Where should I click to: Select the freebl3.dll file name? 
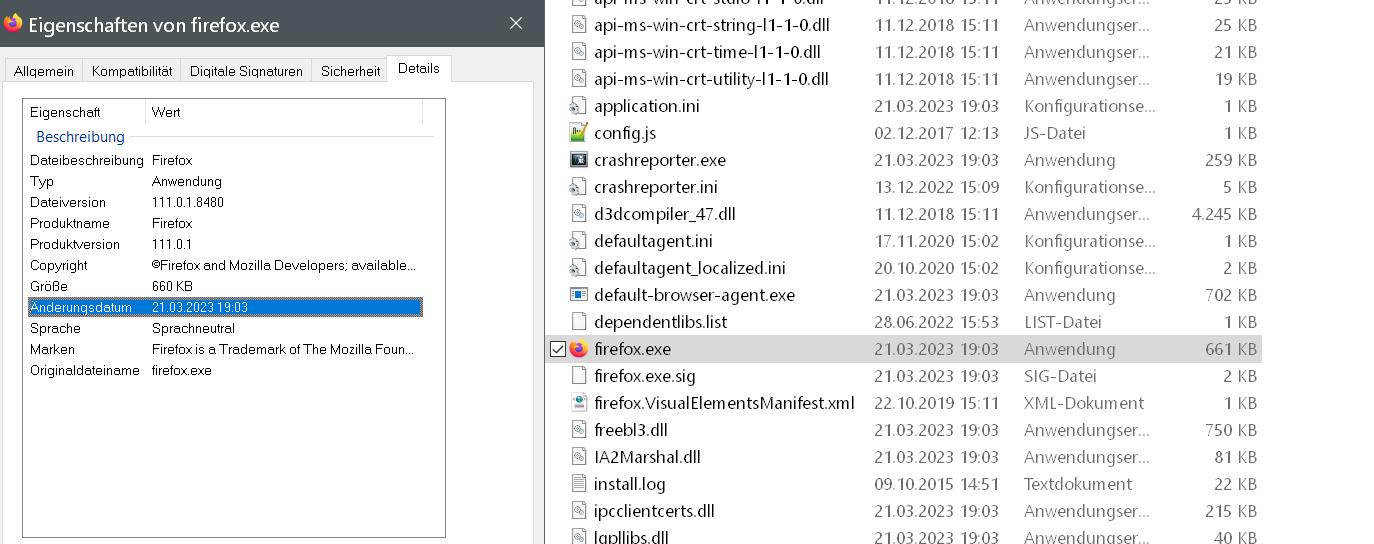[630, 430]
